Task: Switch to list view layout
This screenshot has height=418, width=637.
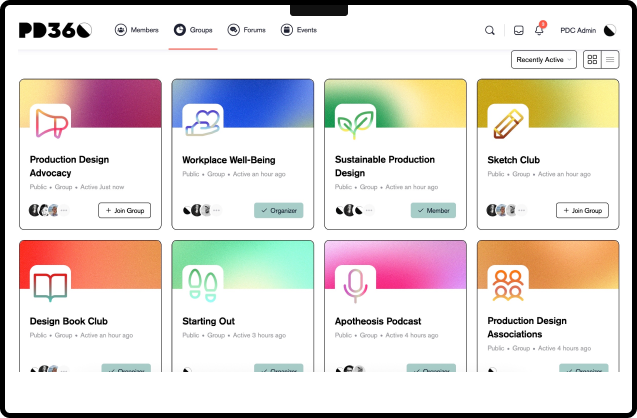Action: click(x=610, y=60)
